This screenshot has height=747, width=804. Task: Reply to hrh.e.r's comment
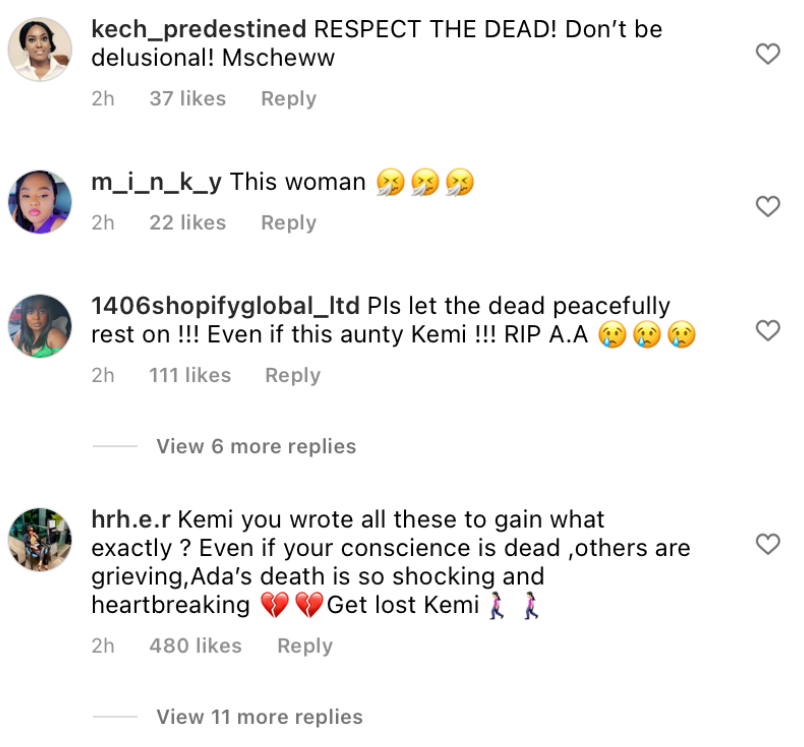pyautogui.click(x=304, y=646)
